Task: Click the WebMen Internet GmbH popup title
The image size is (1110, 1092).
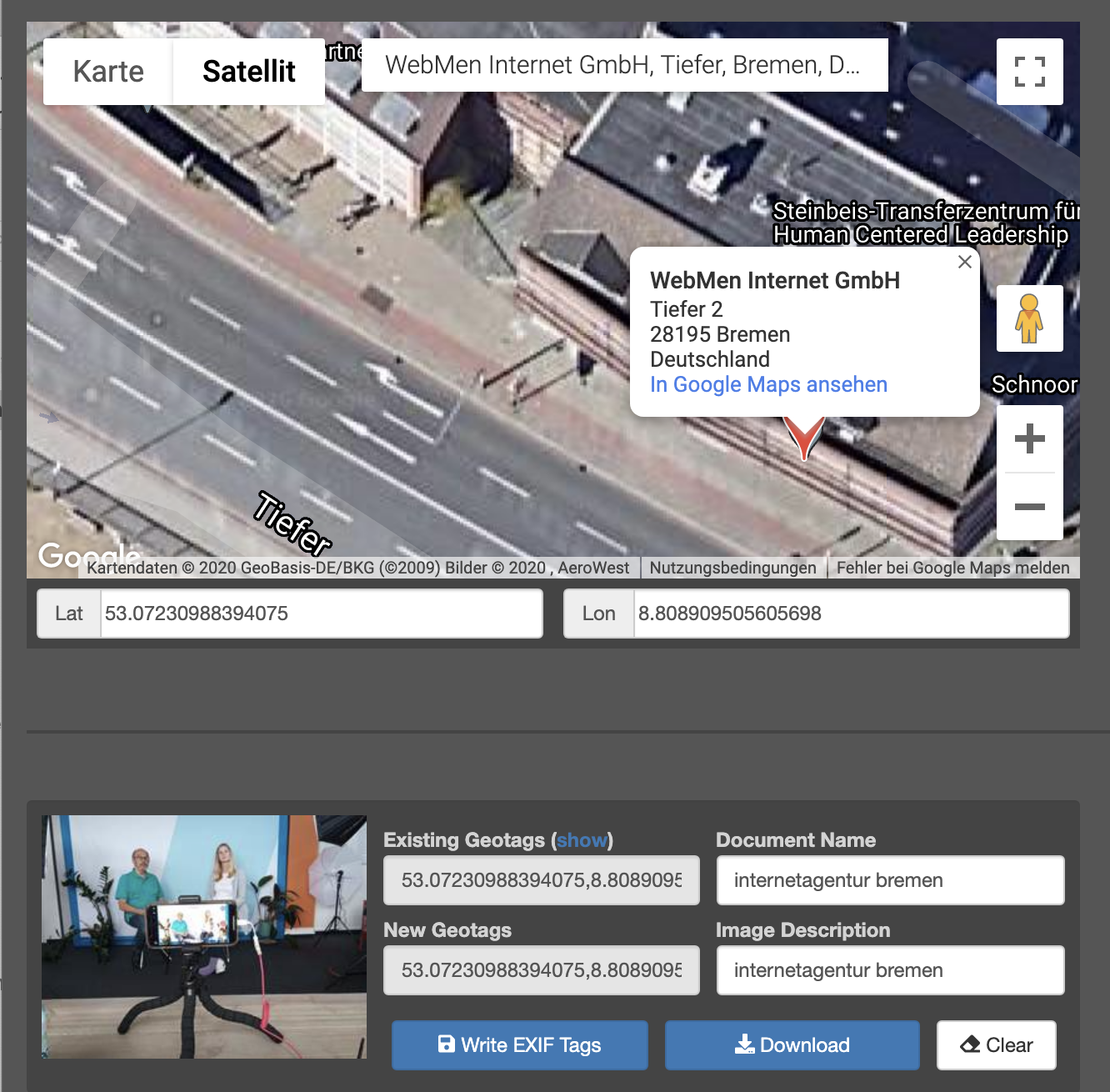Action: [x=775, y=280]
